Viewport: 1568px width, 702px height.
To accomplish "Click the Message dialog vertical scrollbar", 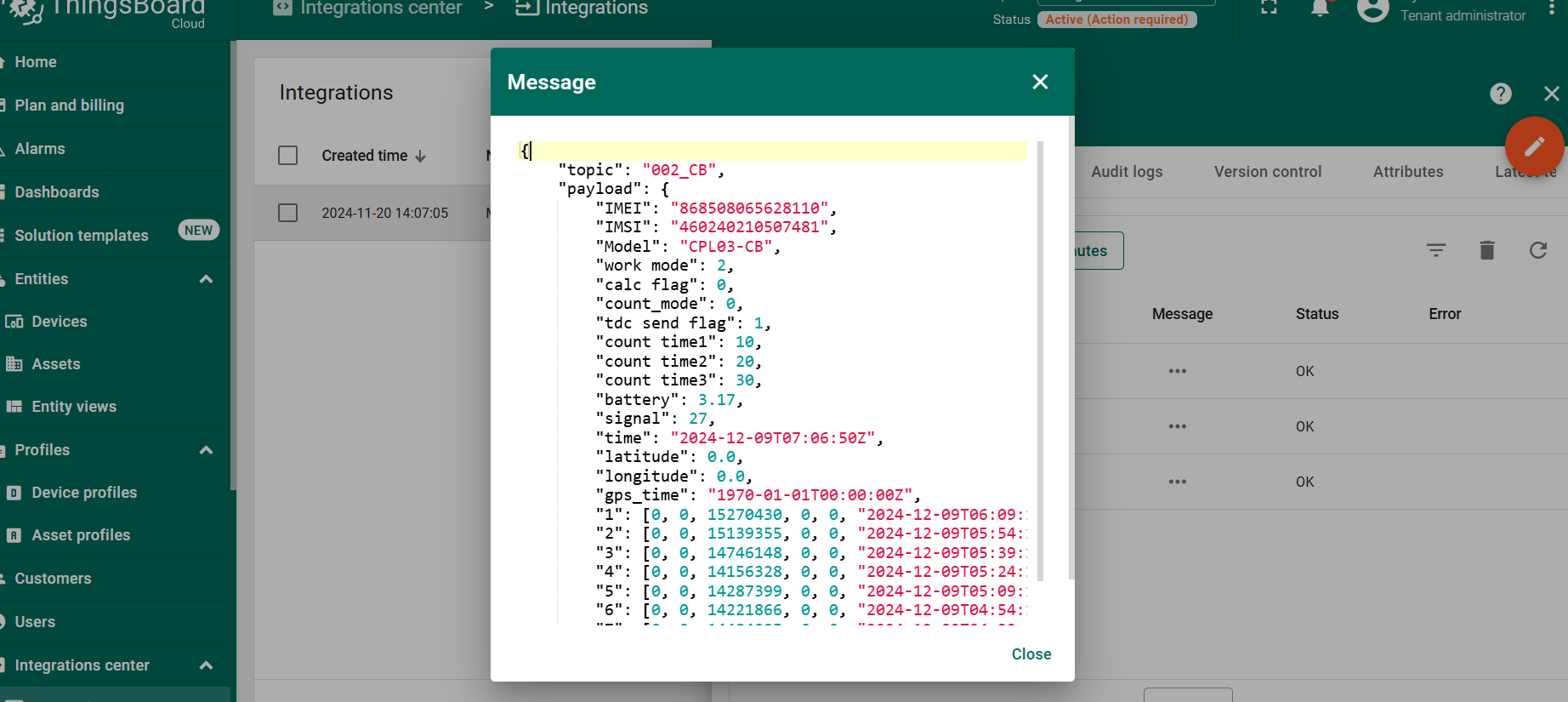I will click(x=1040, y=362).
